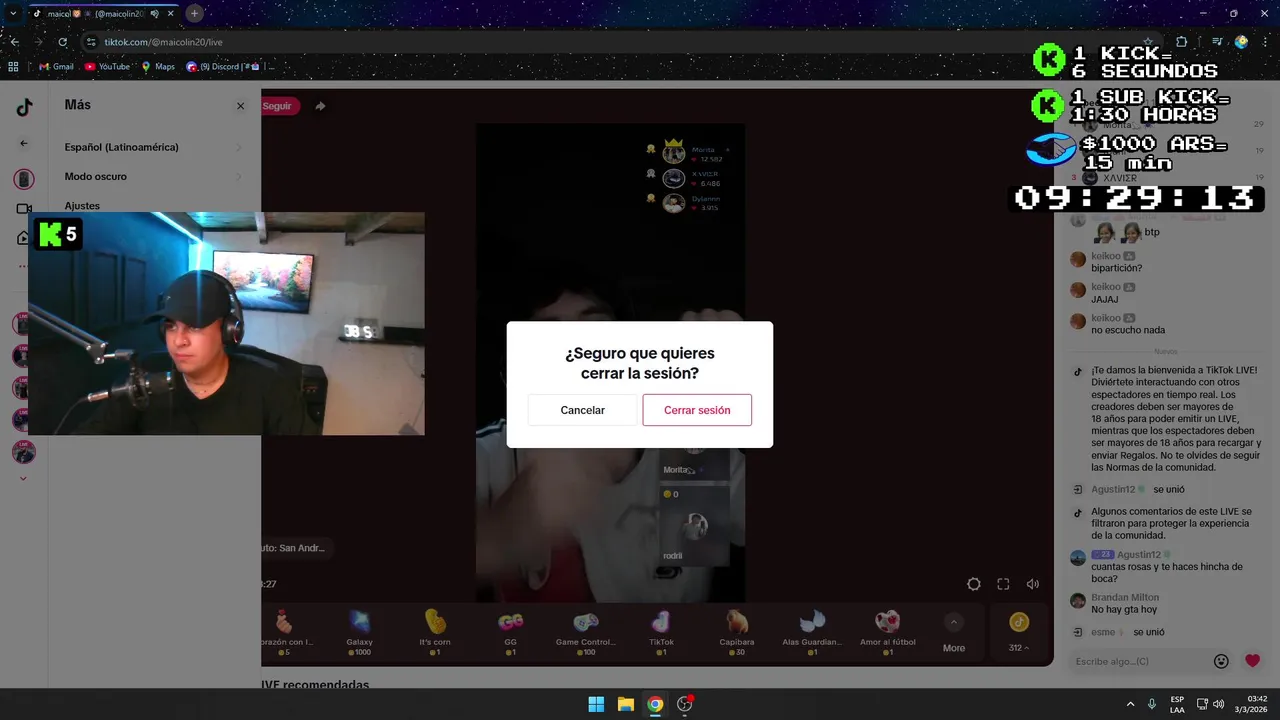Screen dimensions: 1280x720
Task: Click the microphone icon in system tray
Action: click(x=1152, y=704)
